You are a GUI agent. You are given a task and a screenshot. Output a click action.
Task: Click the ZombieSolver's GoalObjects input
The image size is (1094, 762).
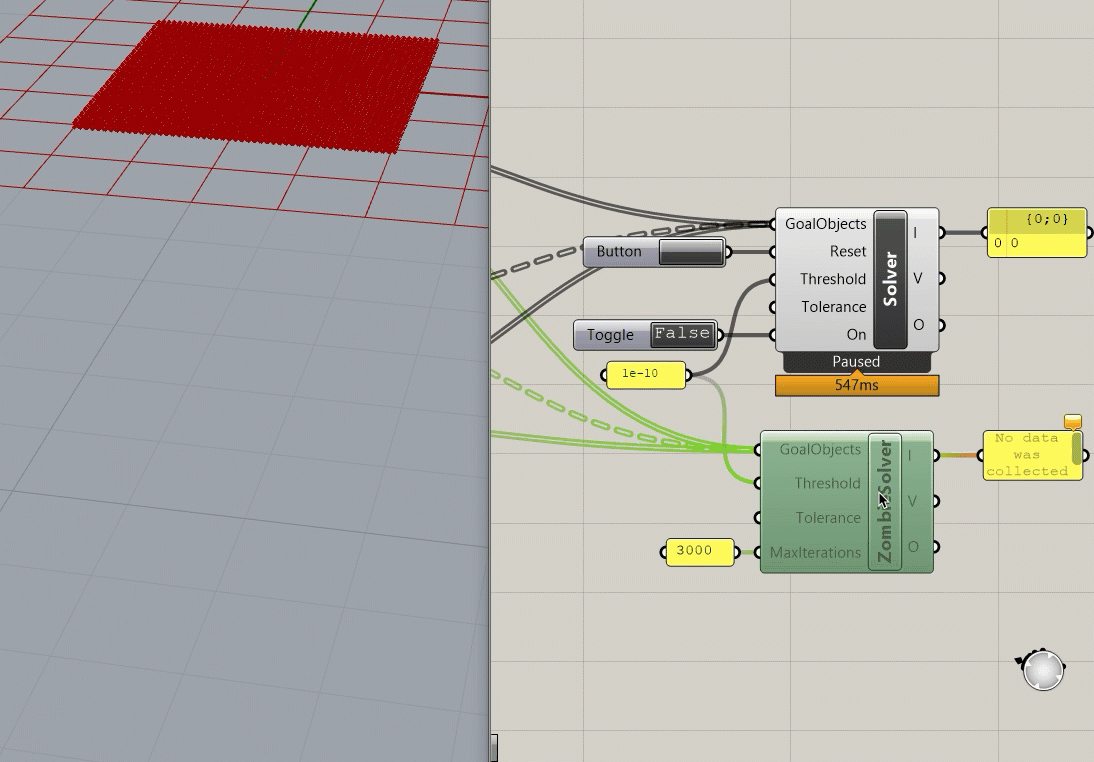pyautogui.click(x=820, y=450)
